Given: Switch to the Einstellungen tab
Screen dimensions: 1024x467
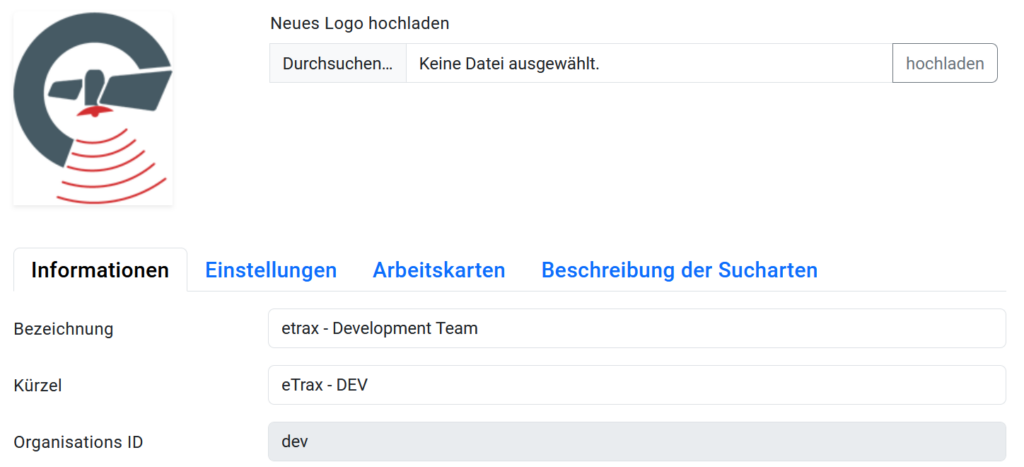Looking at the screenshot, I should point(271,270).
